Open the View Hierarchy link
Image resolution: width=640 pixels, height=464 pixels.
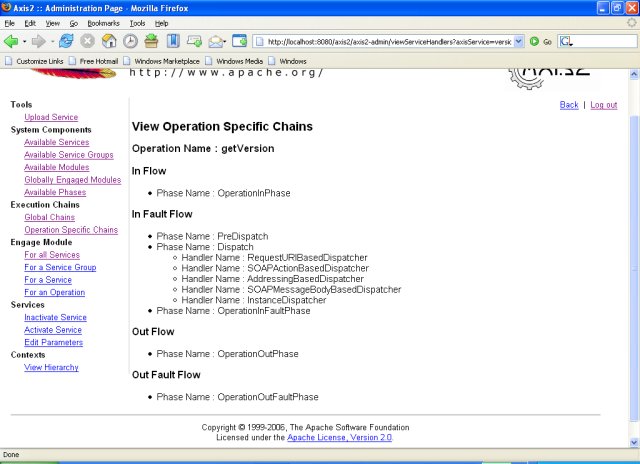point(51,367)
